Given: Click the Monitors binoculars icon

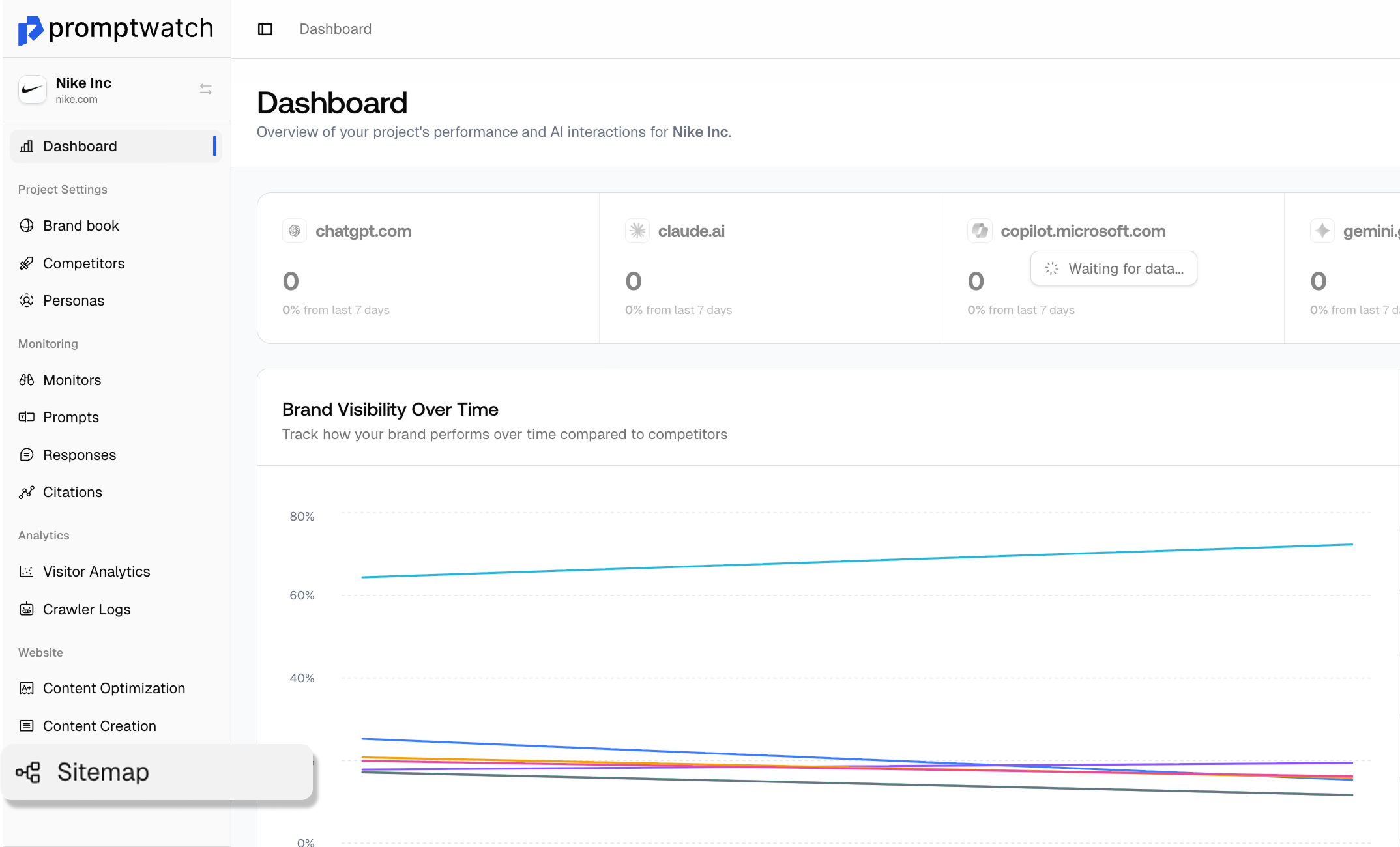Looking at the screenshot, I should (x=27, y=380).
